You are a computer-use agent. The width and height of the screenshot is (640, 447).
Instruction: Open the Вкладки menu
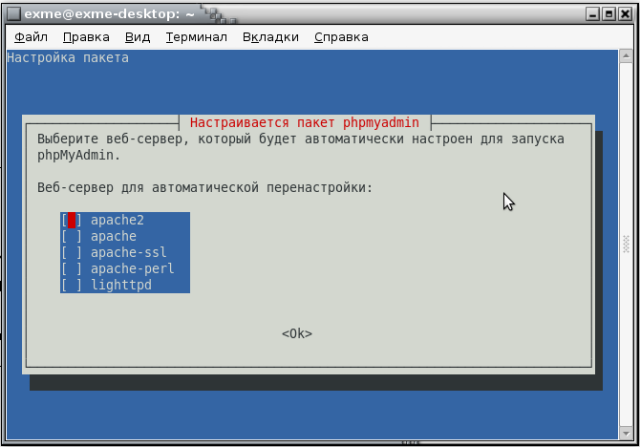271,37
